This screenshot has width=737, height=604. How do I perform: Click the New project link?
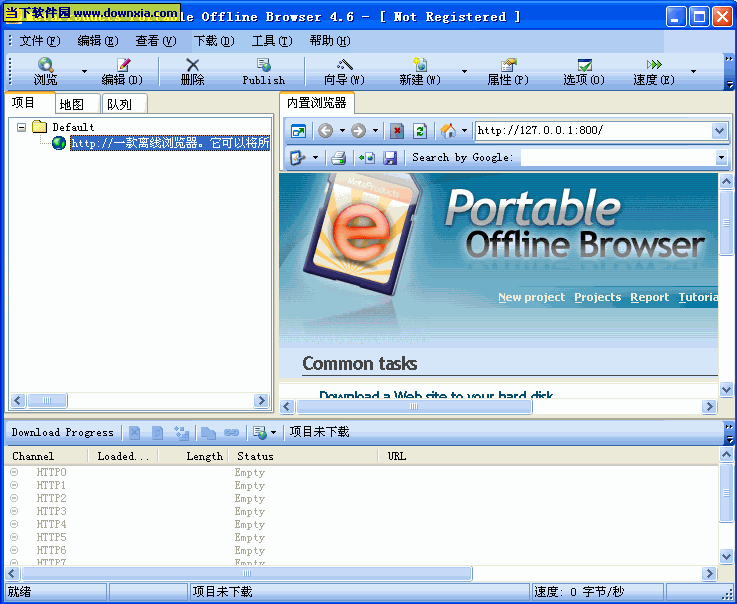click(532, 297)
